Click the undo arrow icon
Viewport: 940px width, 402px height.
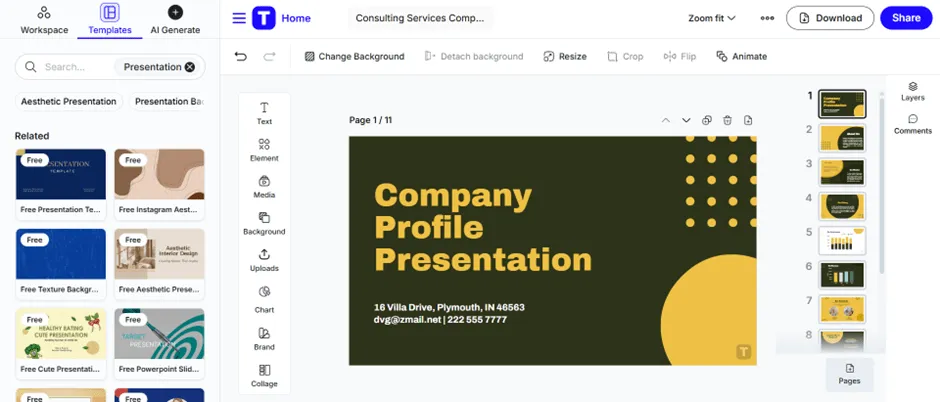(240, 56)
